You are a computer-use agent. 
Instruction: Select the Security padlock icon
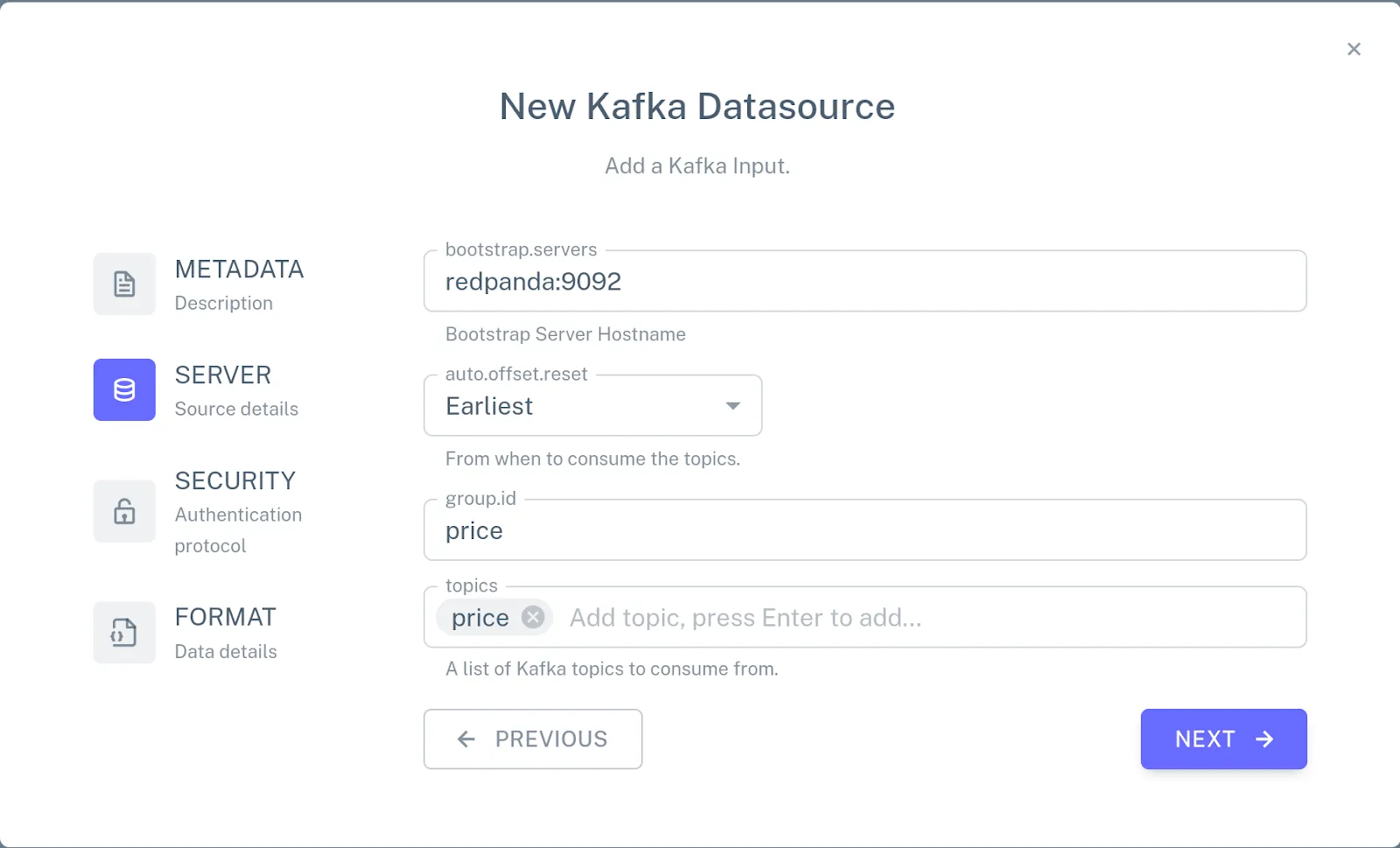click(123, 511)
